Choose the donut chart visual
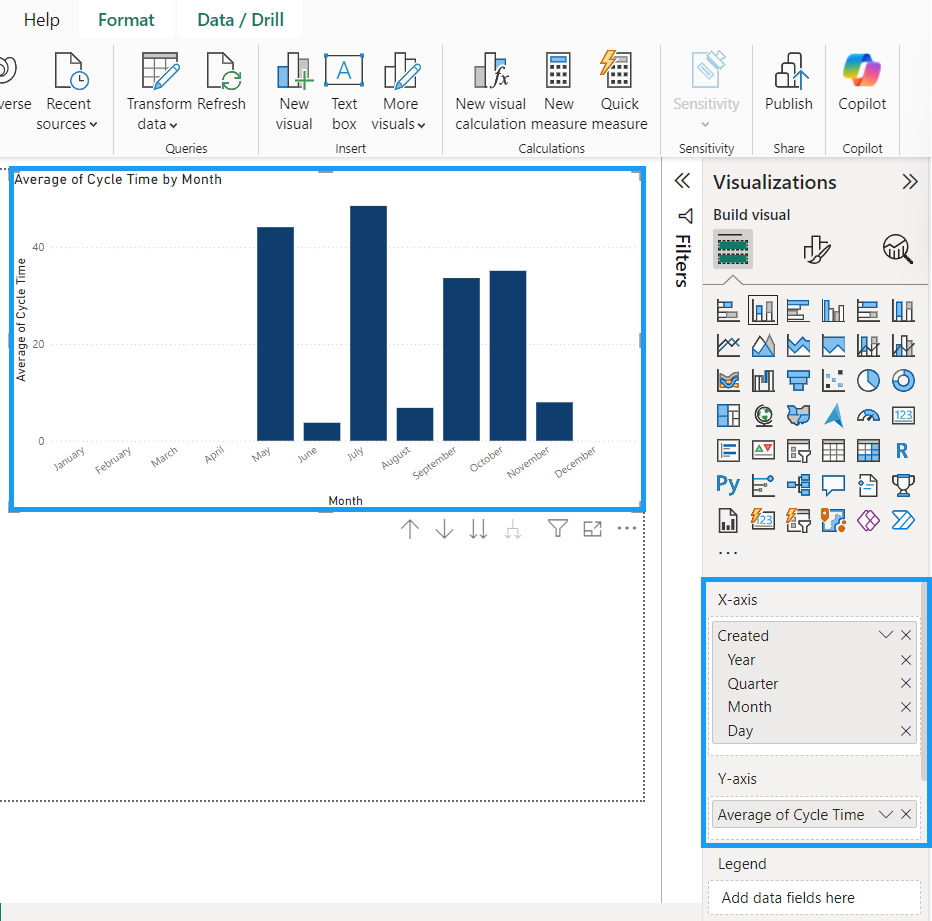The width and height of the screenshot is (932, 921). click(903, 380)
